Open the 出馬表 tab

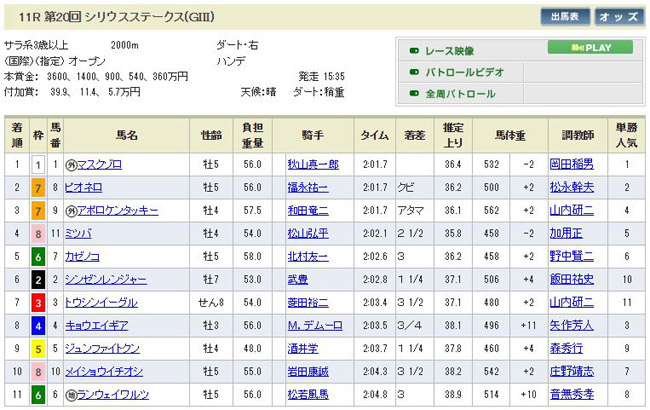tap(564, 17)
